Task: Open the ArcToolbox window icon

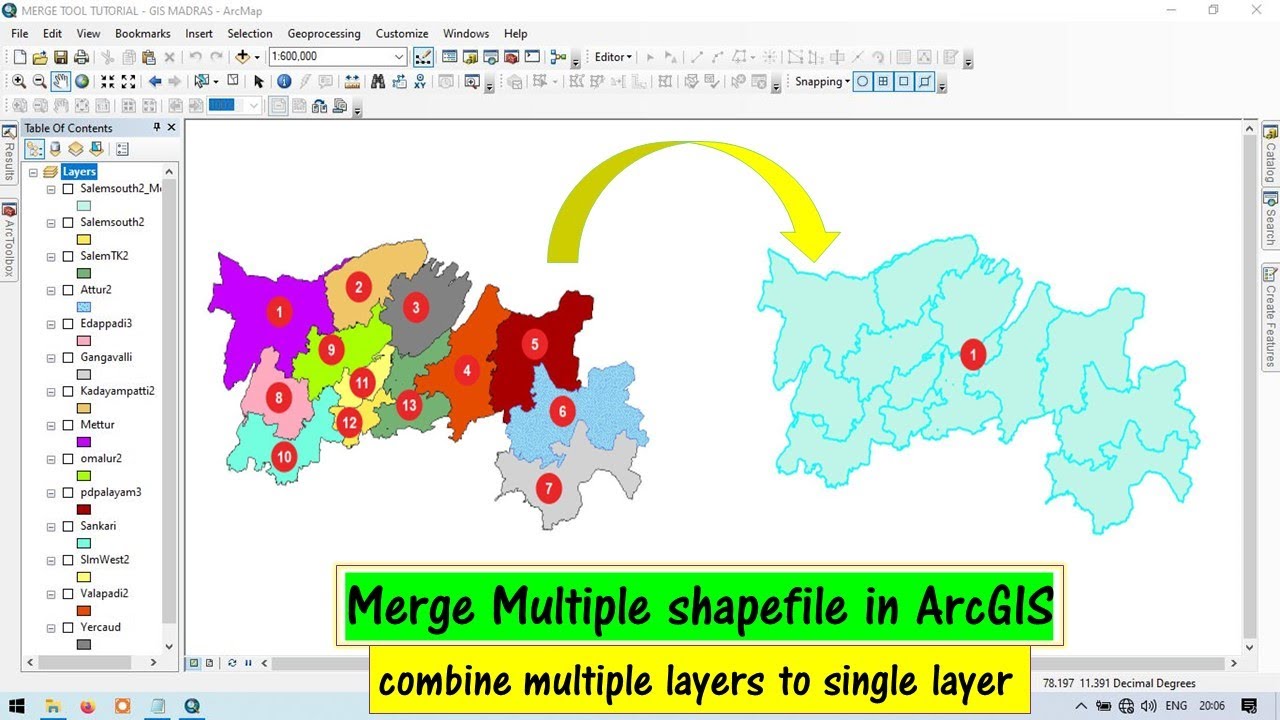Action: [x=511, y=57]
